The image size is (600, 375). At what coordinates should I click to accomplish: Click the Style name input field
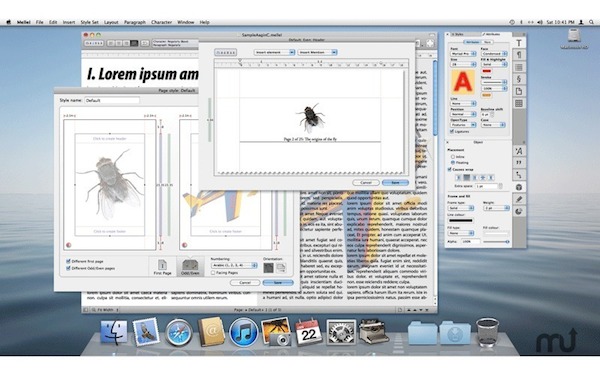coord(112,100)
